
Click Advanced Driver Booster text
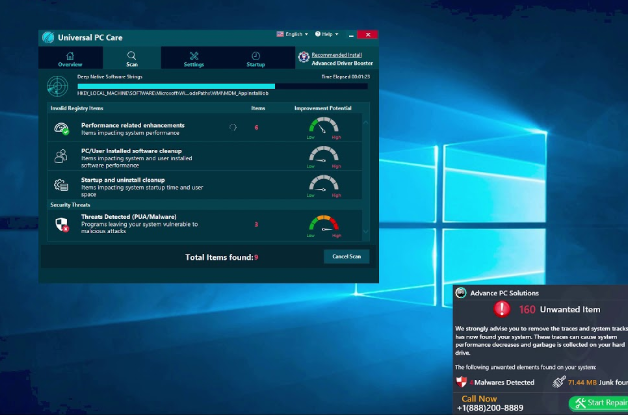[342, 63]
